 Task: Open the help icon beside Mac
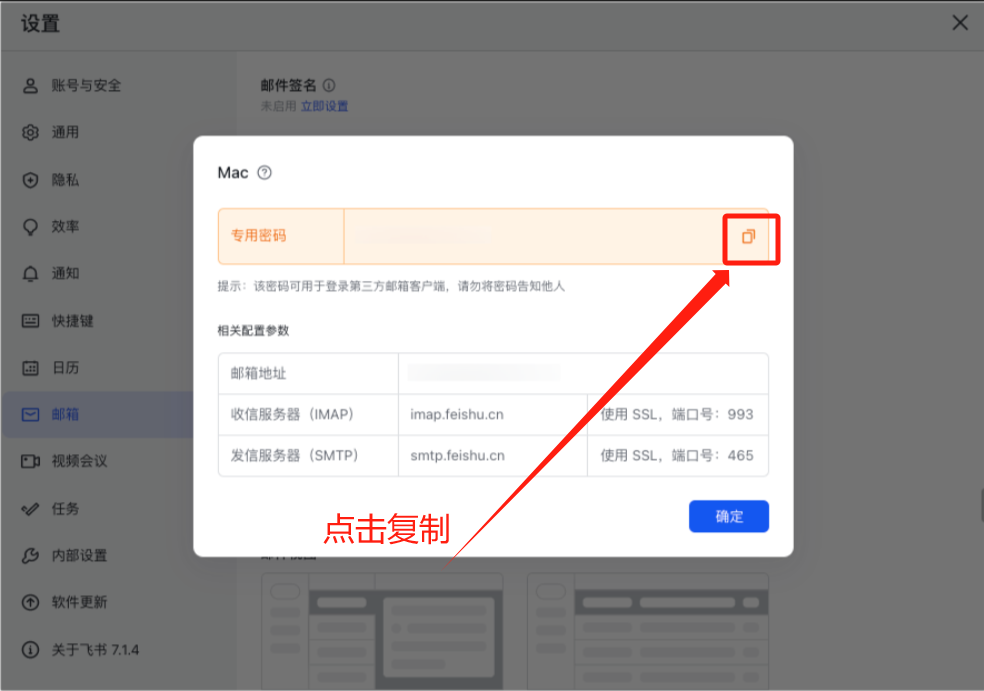pyautogui.click(x=265, y=173)
